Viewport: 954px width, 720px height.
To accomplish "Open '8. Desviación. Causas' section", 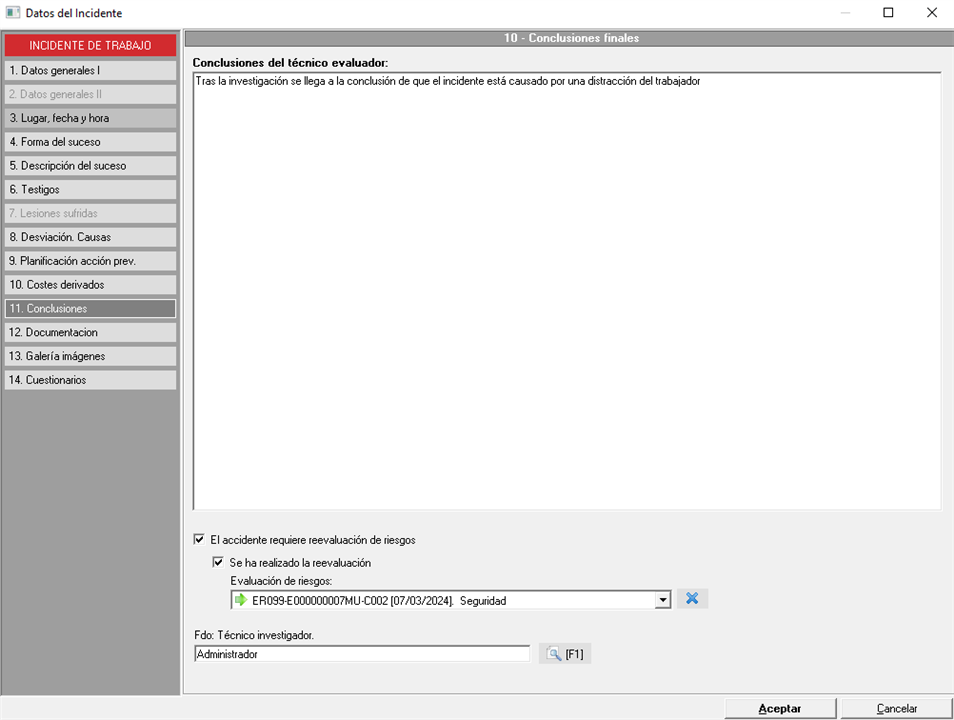I will pos(90,237).
